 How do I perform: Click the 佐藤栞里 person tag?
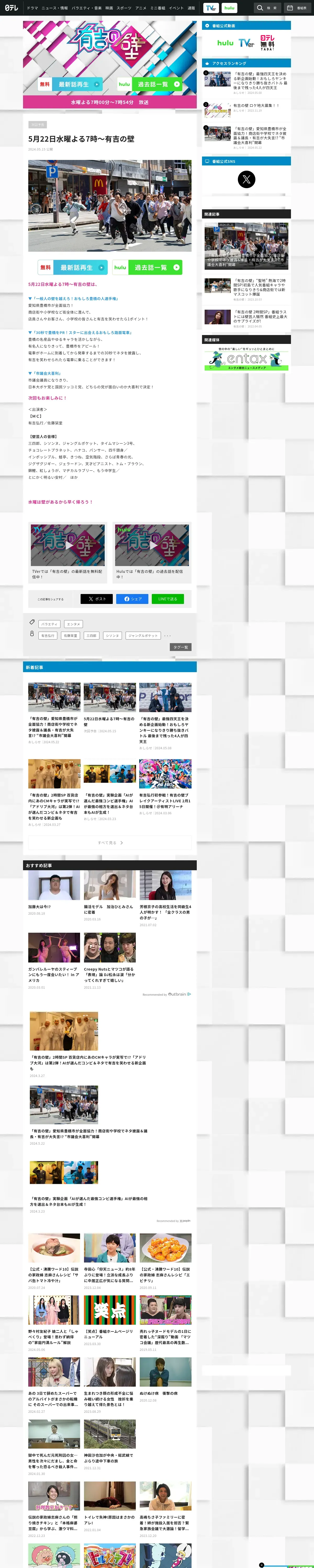tap(70, 636)
